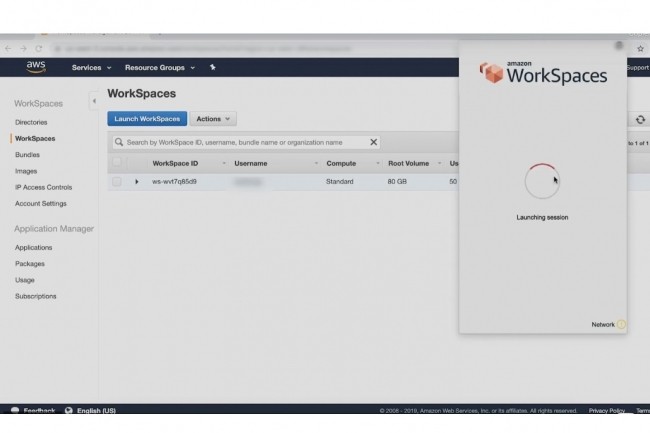Viewport: 650px width, 433px height.
Task: Clear the search with X icon
Action: click(374, 142)
